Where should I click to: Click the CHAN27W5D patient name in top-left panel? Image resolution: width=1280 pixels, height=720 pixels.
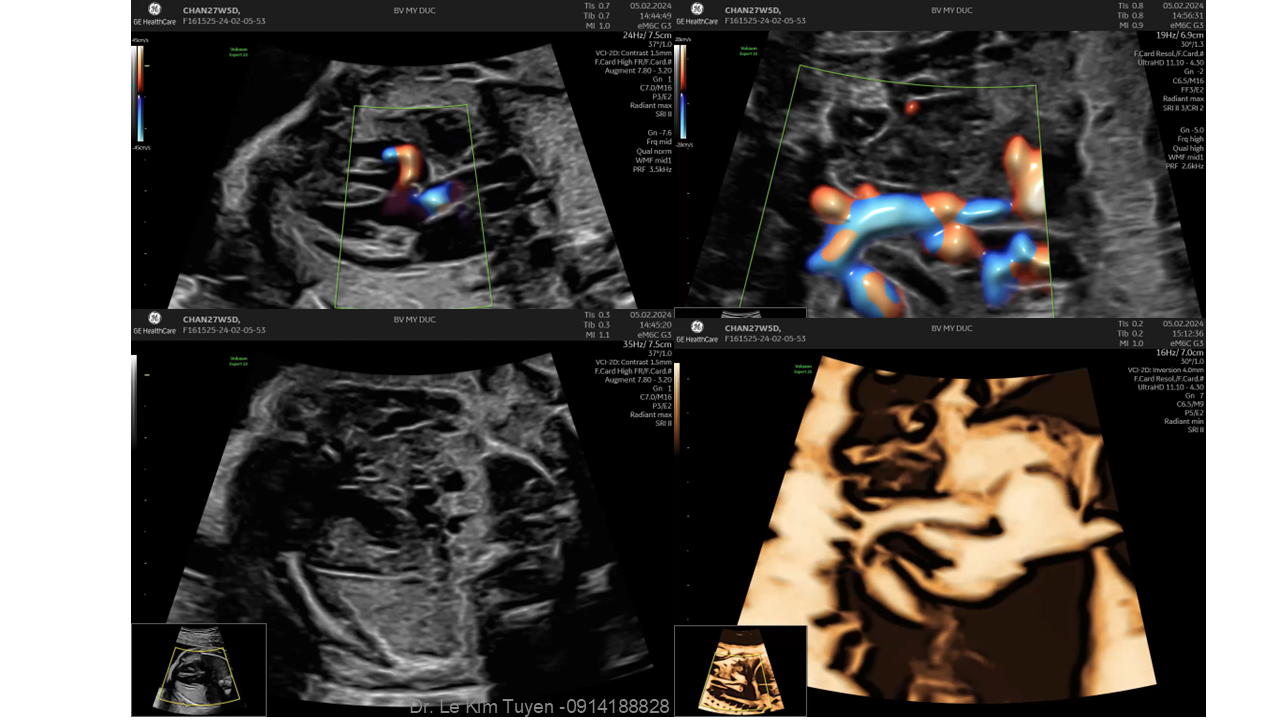211,11
